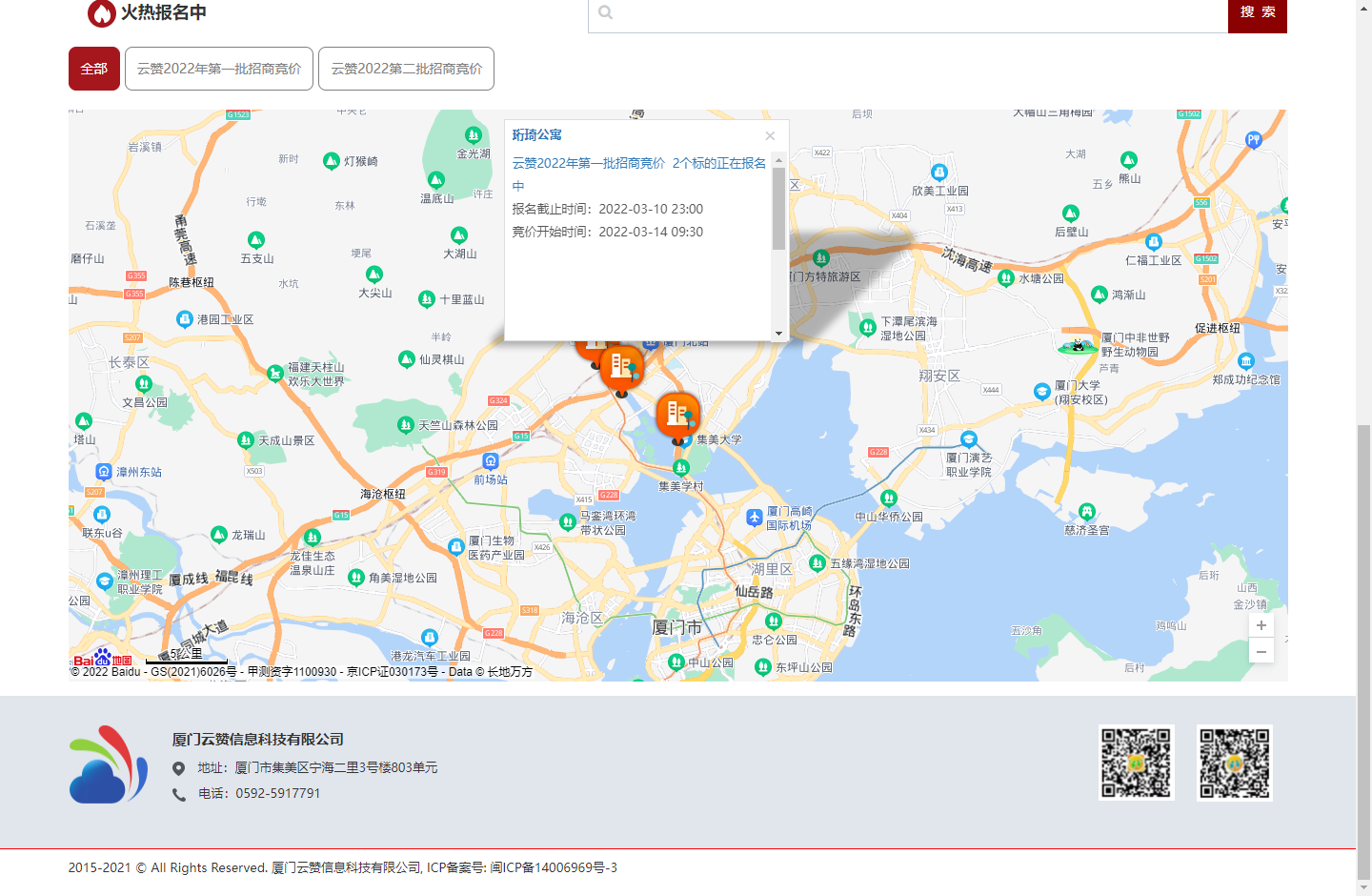The image size is (1372, 896).
Task: Click the 厦门大学翔安校区 school icon
Action: pos(1042,392)
